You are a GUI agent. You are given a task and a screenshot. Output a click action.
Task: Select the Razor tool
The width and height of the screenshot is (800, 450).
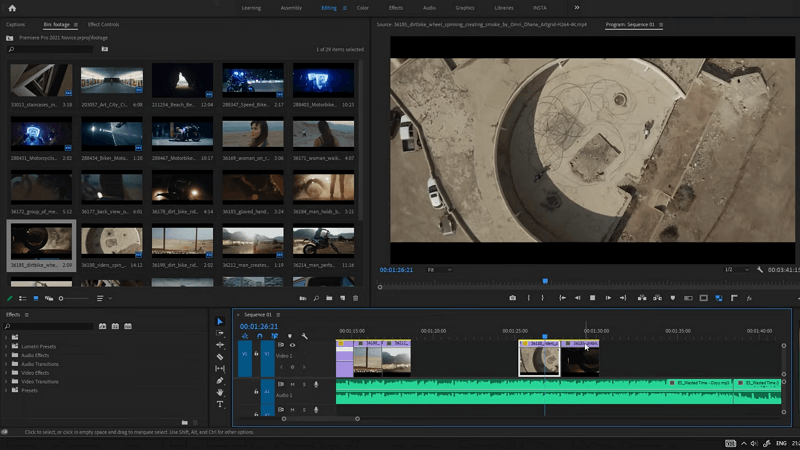click(x=220, y=357)
